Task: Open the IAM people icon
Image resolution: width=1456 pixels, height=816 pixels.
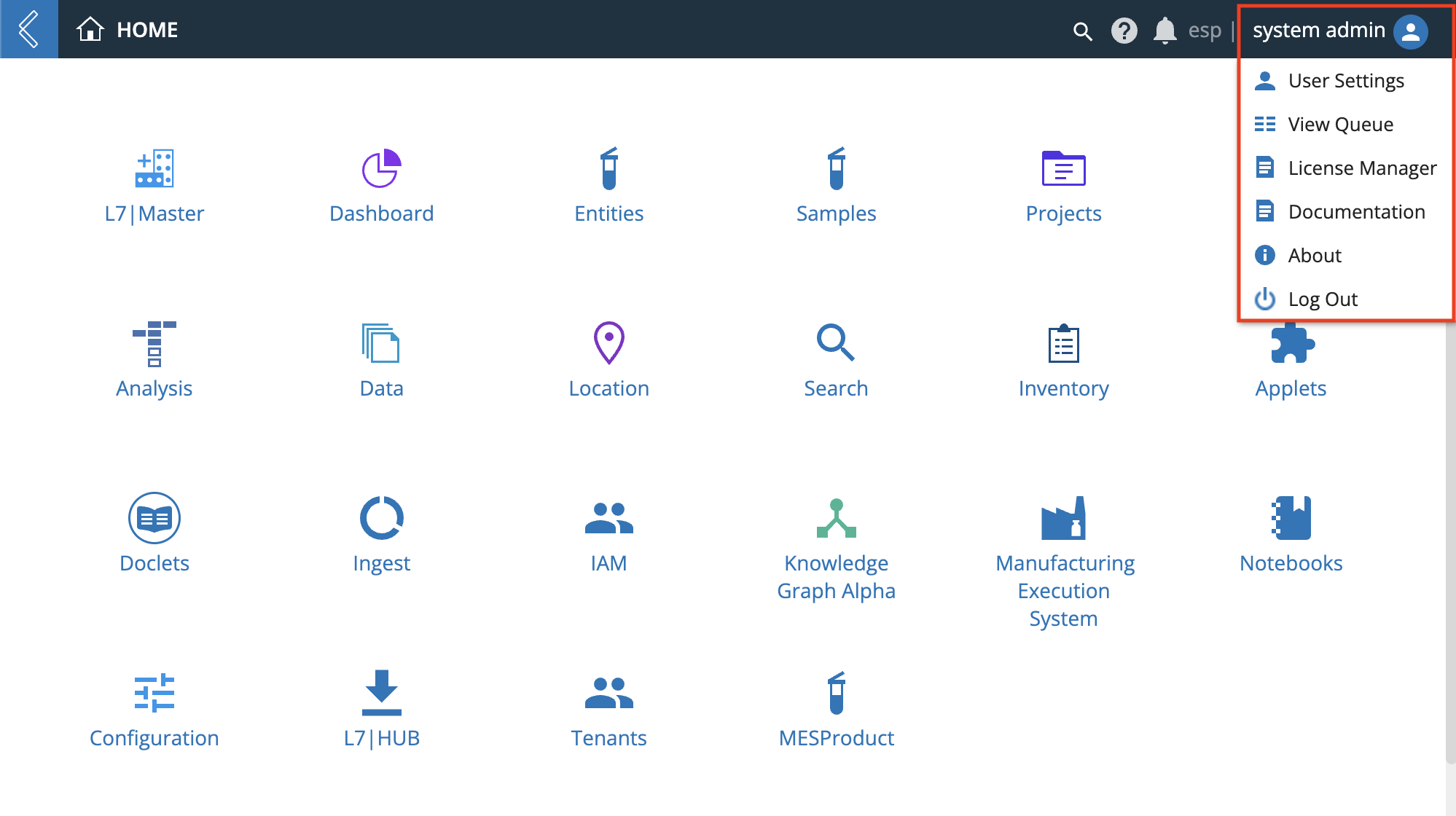Action: [x=609, y=518]
